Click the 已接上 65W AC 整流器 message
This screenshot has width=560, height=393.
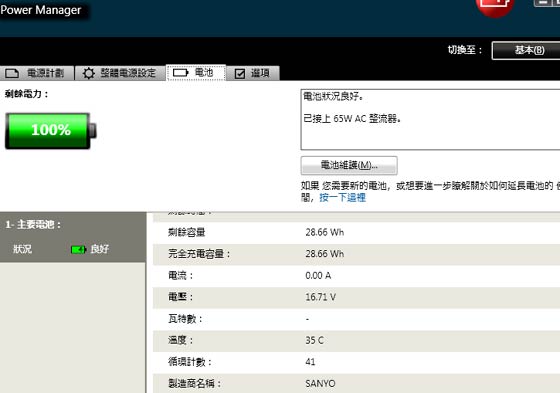(x=352, y=119)
